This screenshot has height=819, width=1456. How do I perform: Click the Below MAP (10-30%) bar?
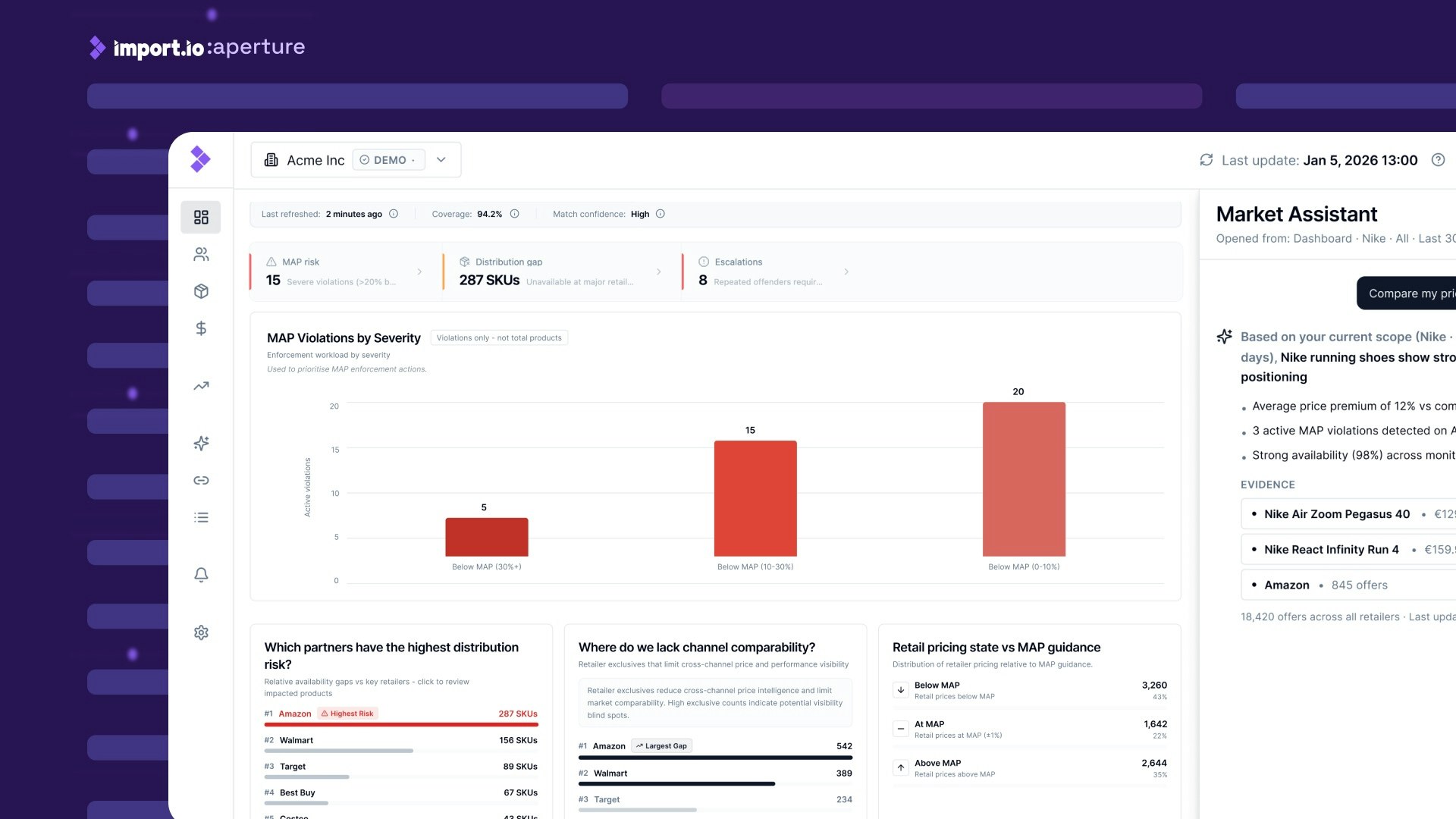point(755,498)
